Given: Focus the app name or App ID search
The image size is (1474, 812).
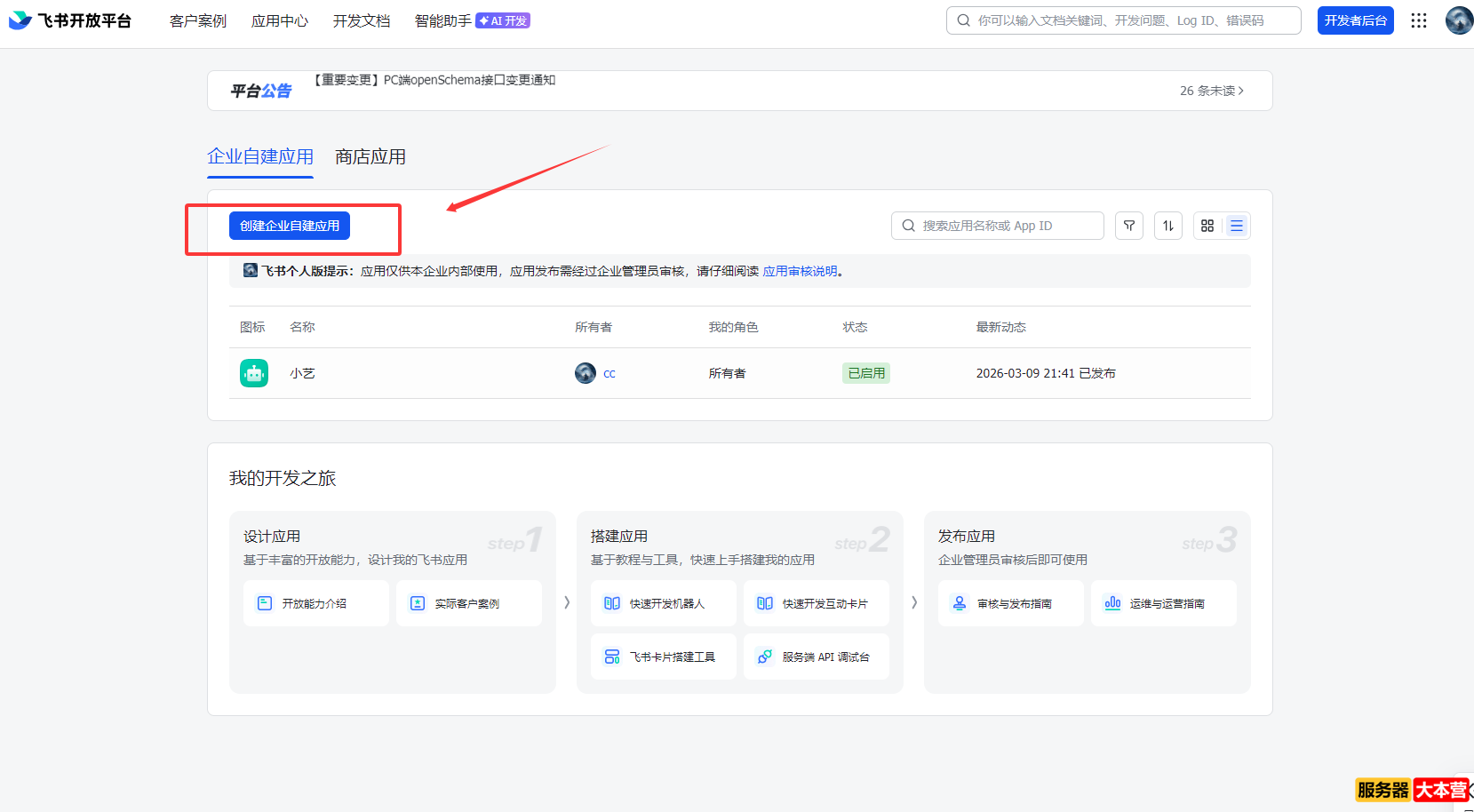Looking at the screenshot, I should (998, 226).
